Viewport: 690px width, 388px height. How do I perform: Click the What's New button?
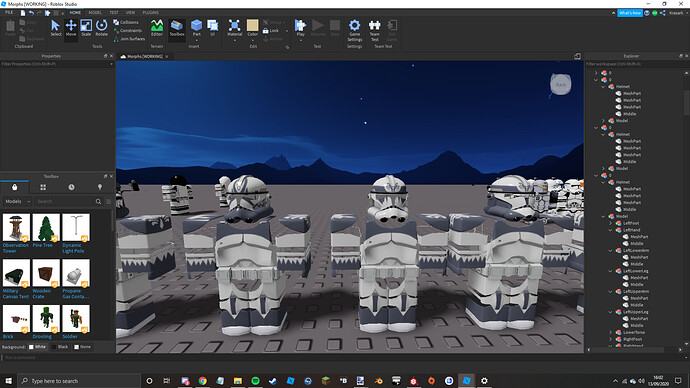click(630, 13)
